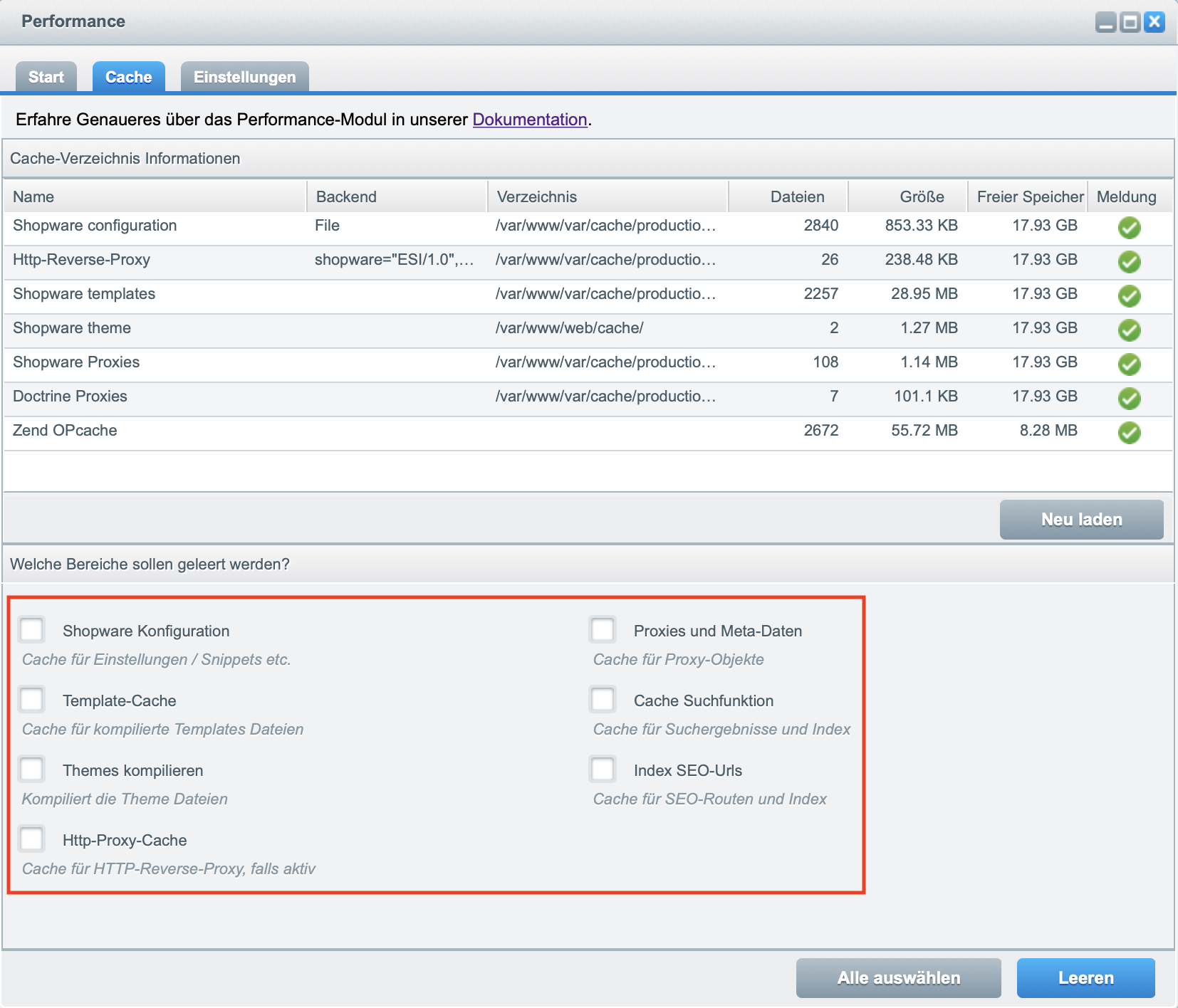Image resolution: width=1178 pixels, height=1008 pixels.
Task: Select the Shopware templates row name
Action: [84, 294]
